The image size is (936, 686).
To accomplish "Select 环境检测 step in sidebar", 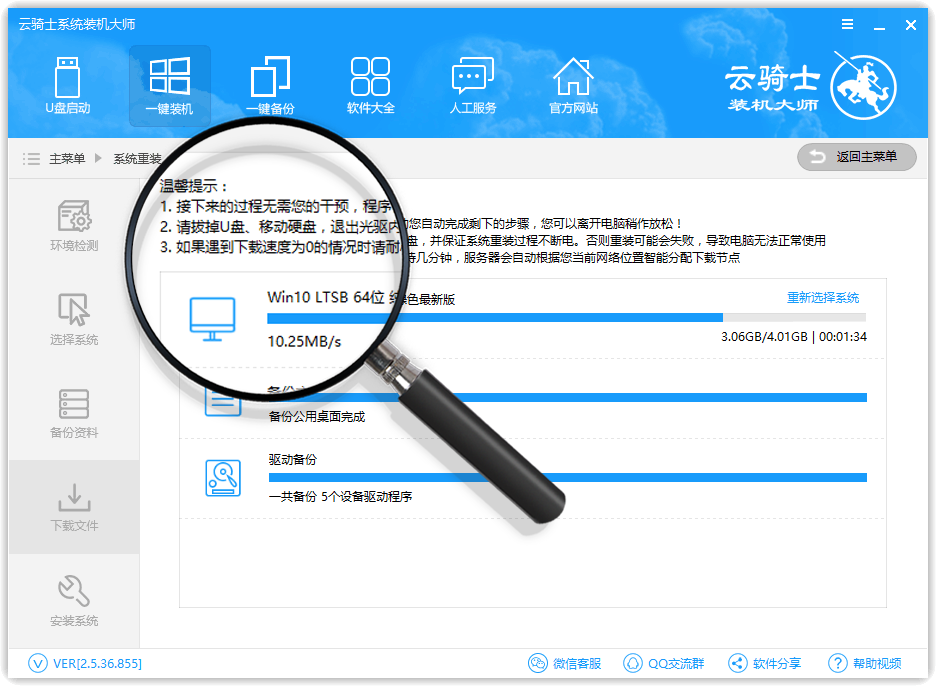I will coord(74,226).
